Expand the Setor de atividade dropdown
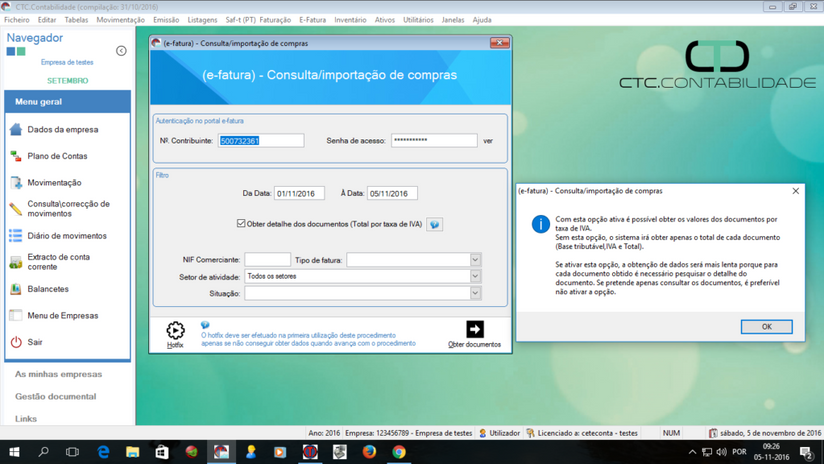Viewport: 824px width, 464px height. click(475, 276)
